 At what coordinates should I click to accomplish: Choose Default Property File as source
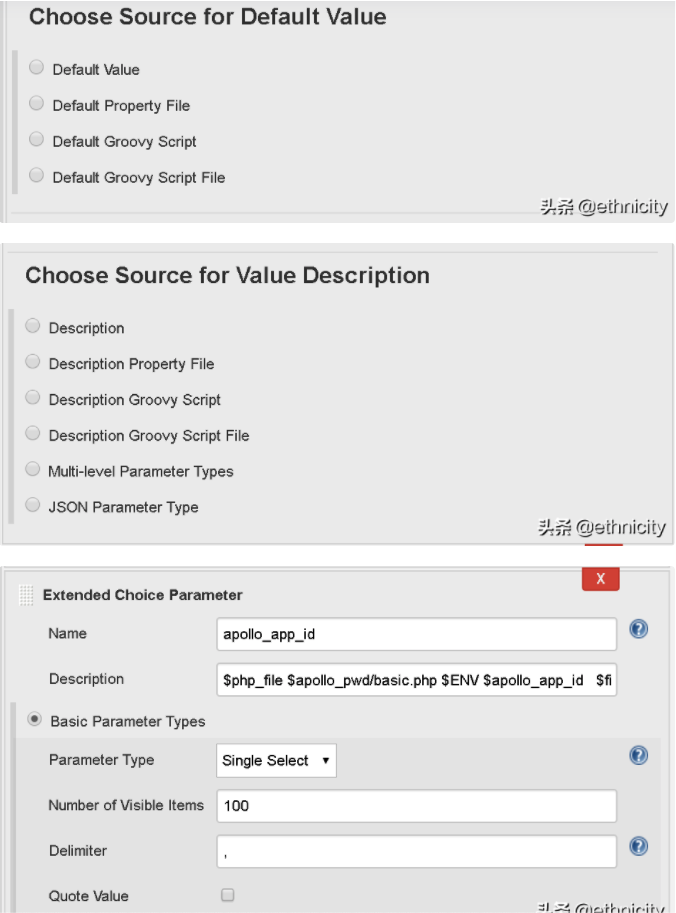point(36,103)
